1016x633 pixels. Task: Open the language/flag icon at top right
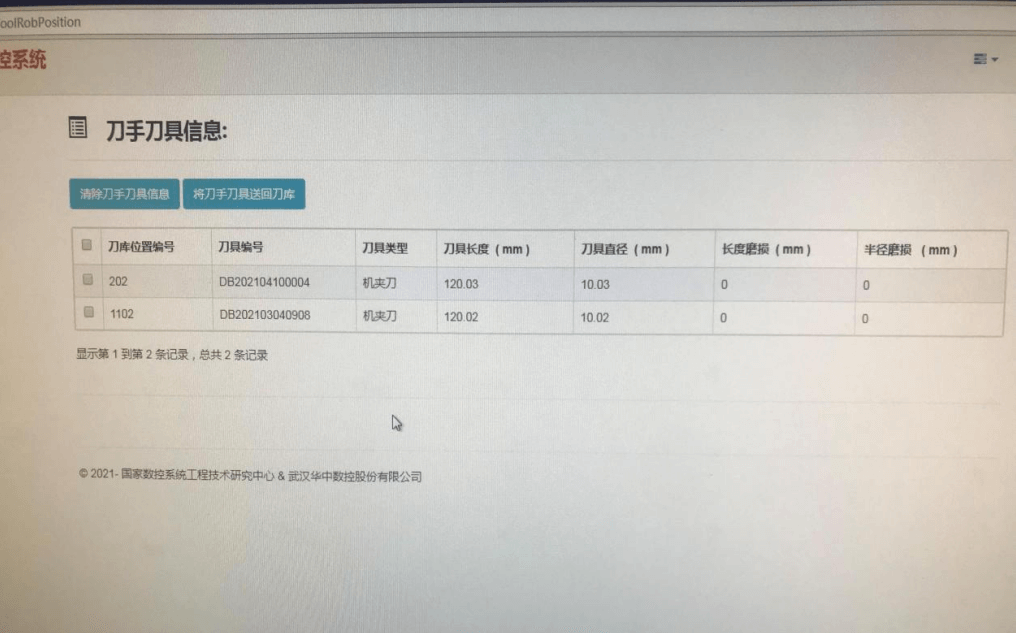click(978, 59)
